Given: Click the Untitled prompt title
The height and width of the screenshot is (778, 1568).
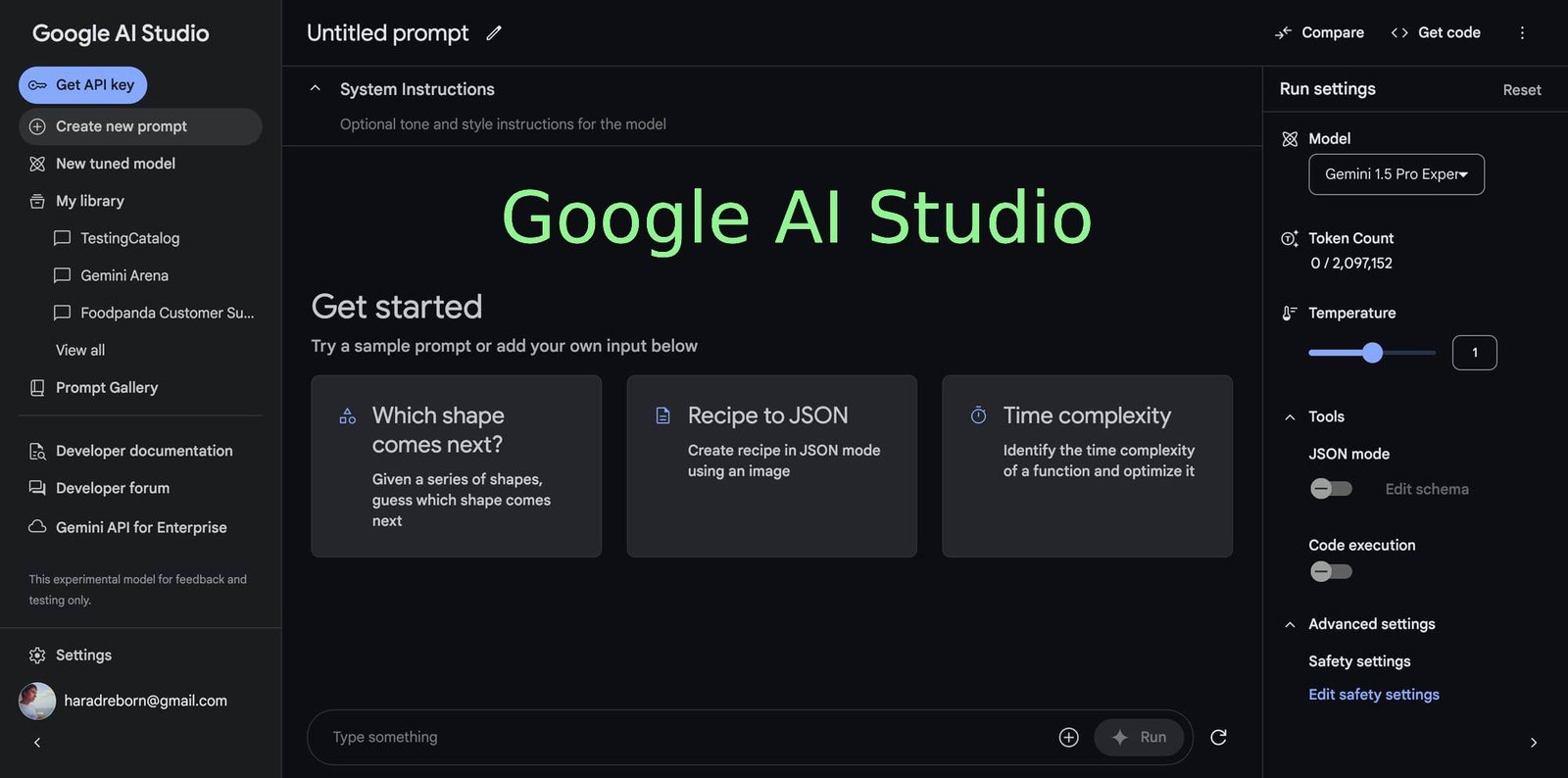Looking at the screenshot, I should click(x=387, y=32).
